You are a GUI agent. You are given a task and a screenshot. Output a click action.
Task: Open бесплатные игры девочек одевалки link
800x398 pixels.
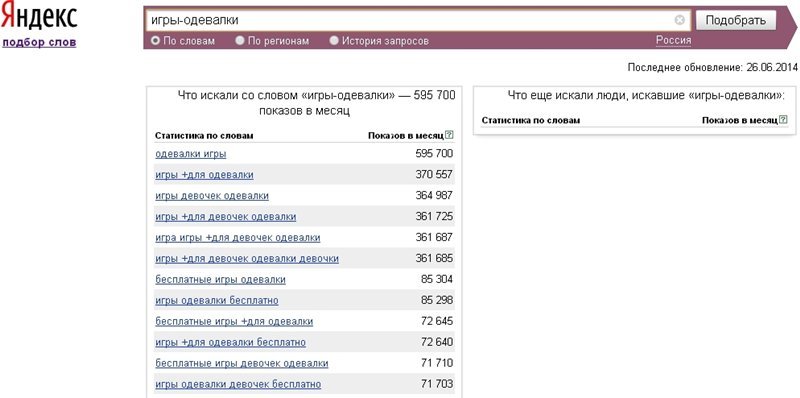point(242,363)
